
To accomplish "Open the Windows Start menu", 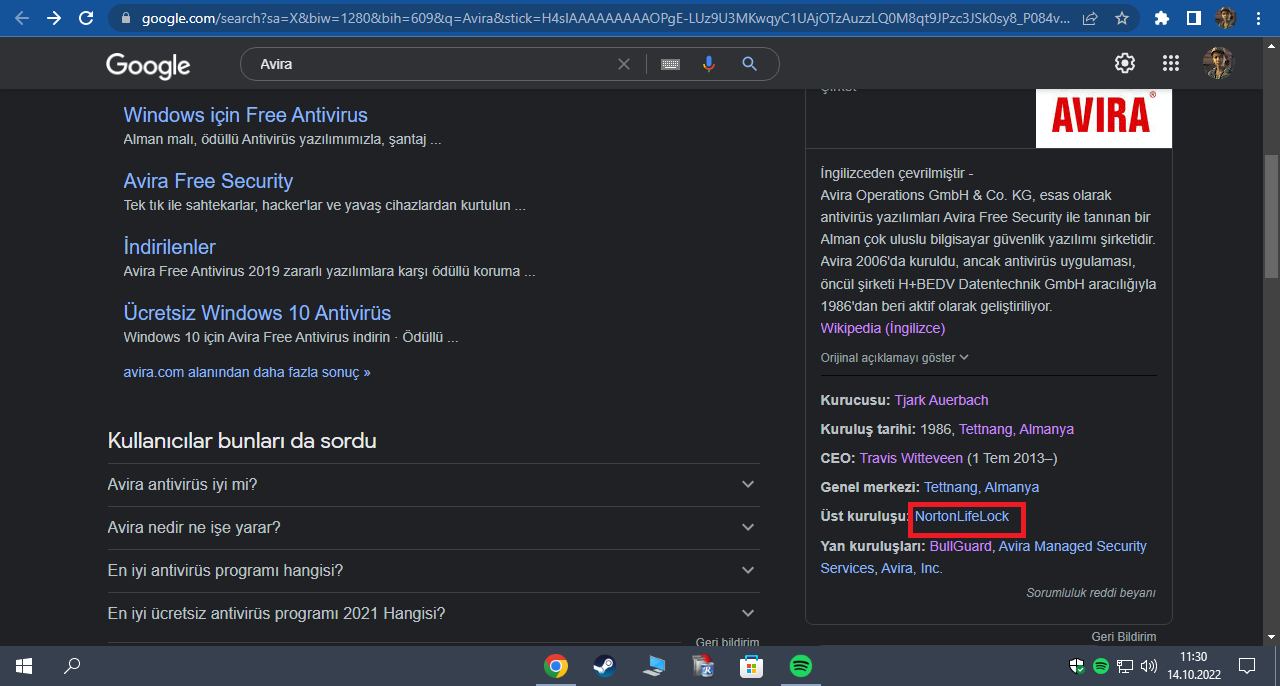I will point(23,665).
